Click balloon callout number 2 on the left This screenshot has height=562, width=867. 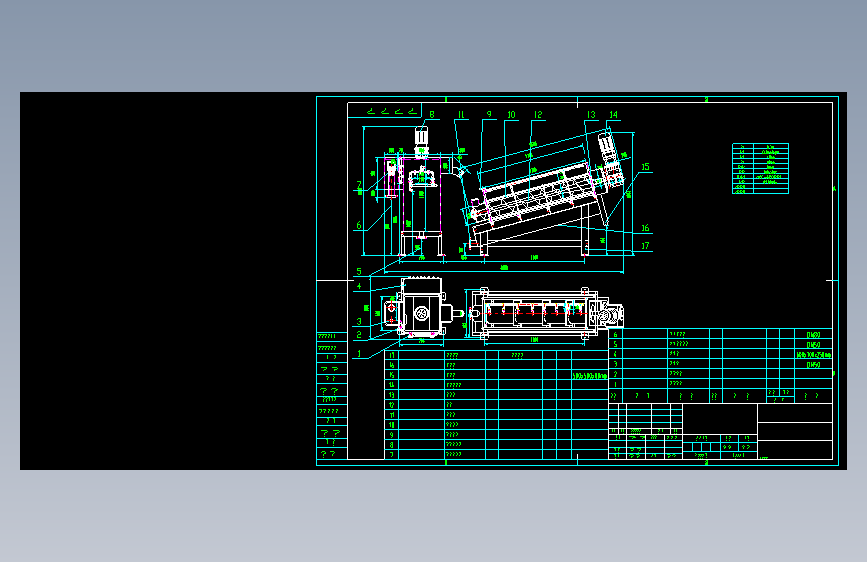pos(359,335)
